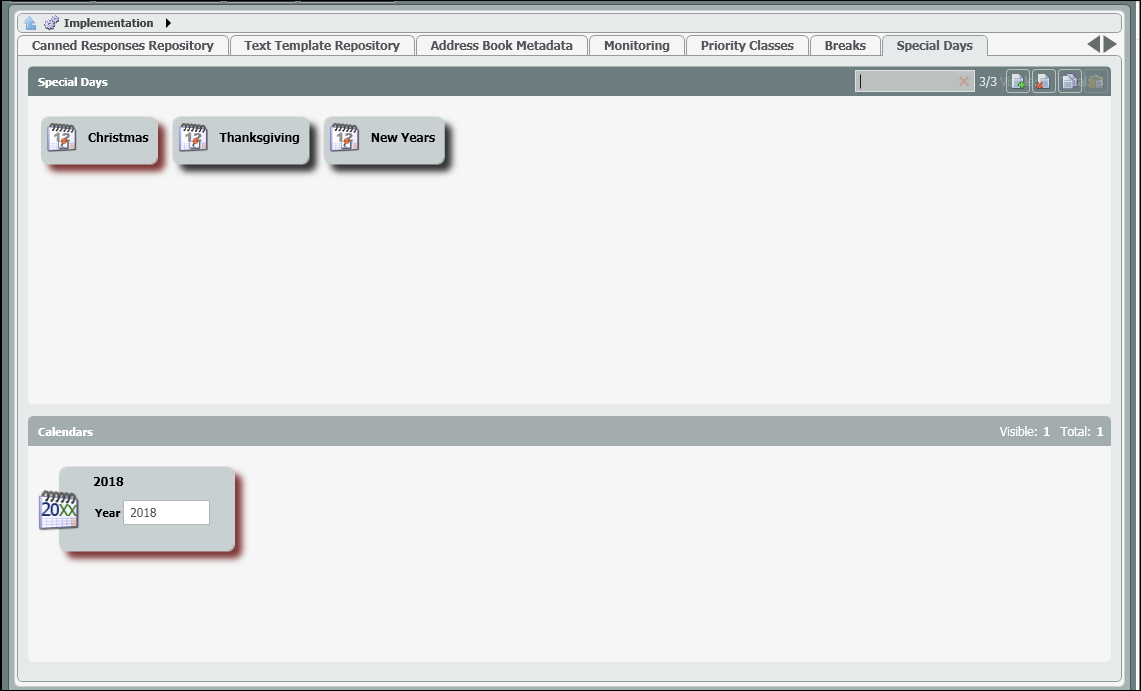This screenshot has width=1141, height=691.
Task: Open the Address Book Metadata tab
Action: pyautogui.click(x=501, y=46)
